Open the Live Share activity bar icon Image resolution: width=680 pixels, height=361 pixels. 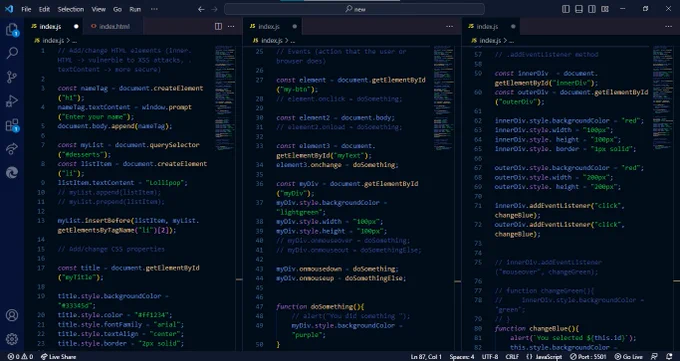[x=12, y=149]
